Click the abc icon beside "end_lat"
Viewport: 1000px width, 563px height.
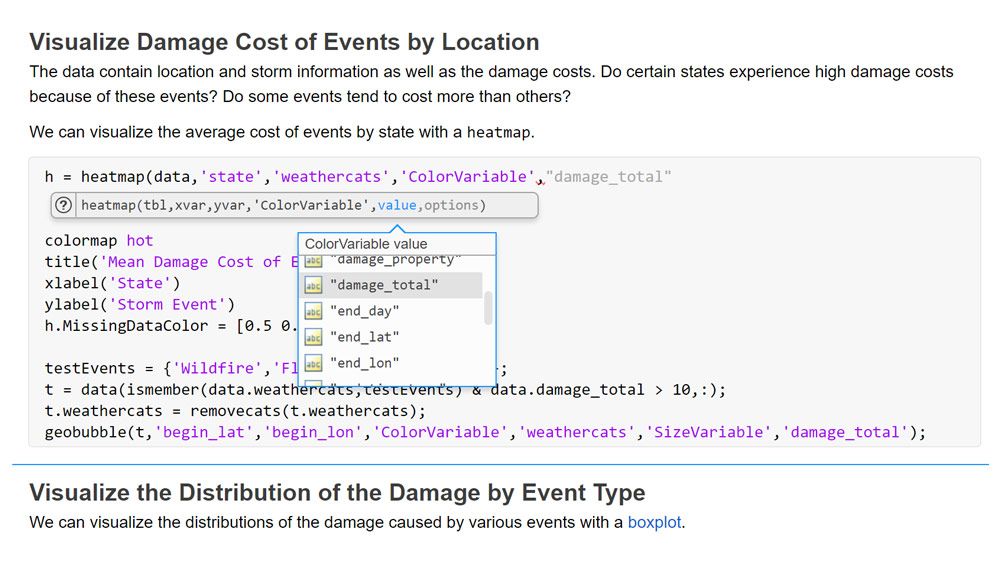coord(313,337)
